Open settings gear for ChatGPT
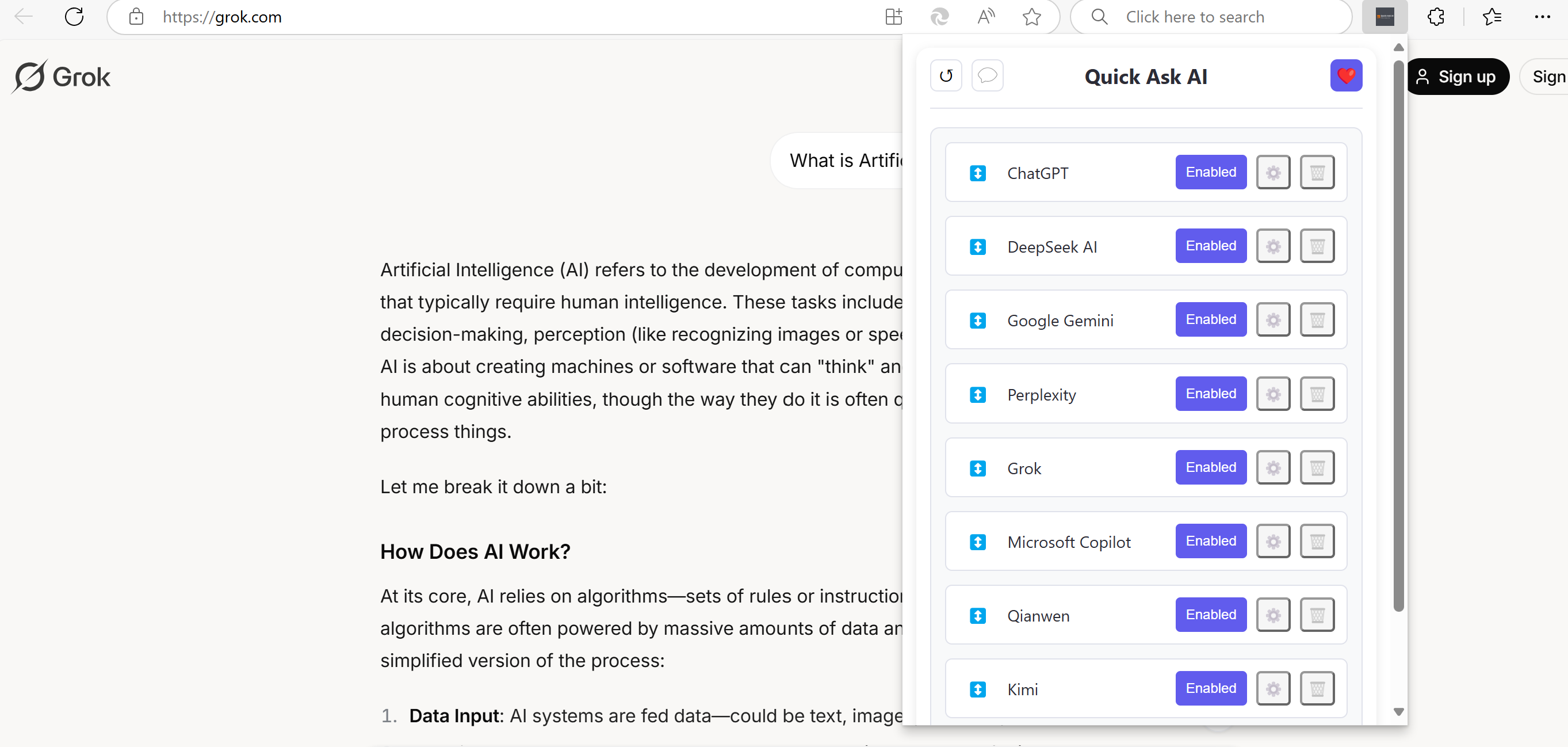The image size is (1568, 747). 1273,172
